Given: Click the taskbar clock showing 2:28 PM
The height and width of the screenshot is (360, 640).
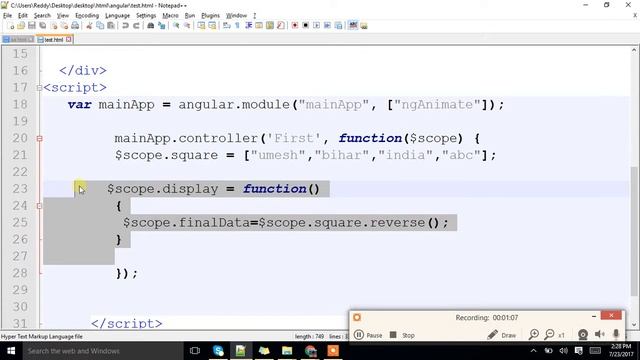Looking at the screenshot, I should click(621, 351).
